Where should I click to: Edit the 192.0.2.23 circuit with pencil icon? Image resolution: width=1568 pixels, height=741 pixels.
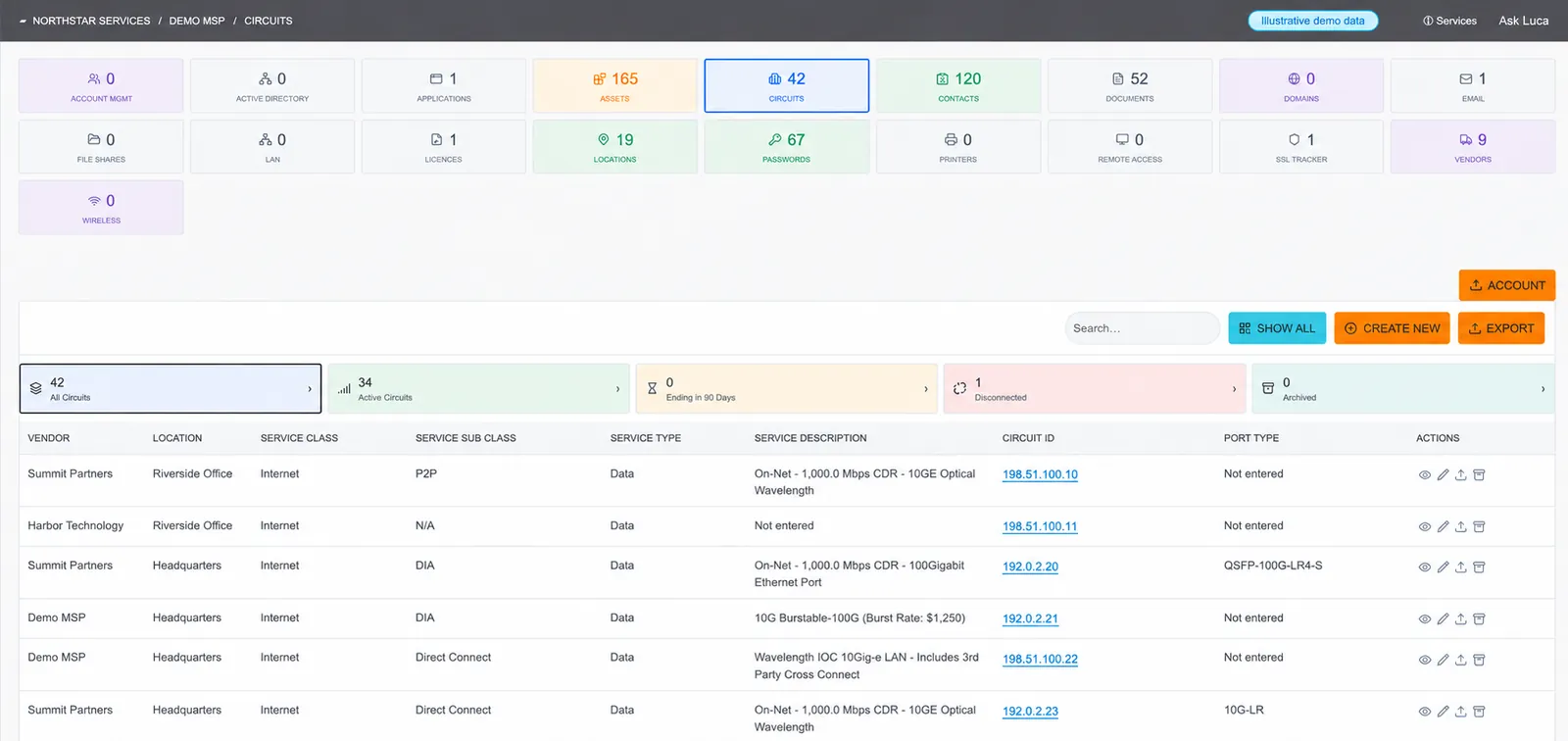1443,712
